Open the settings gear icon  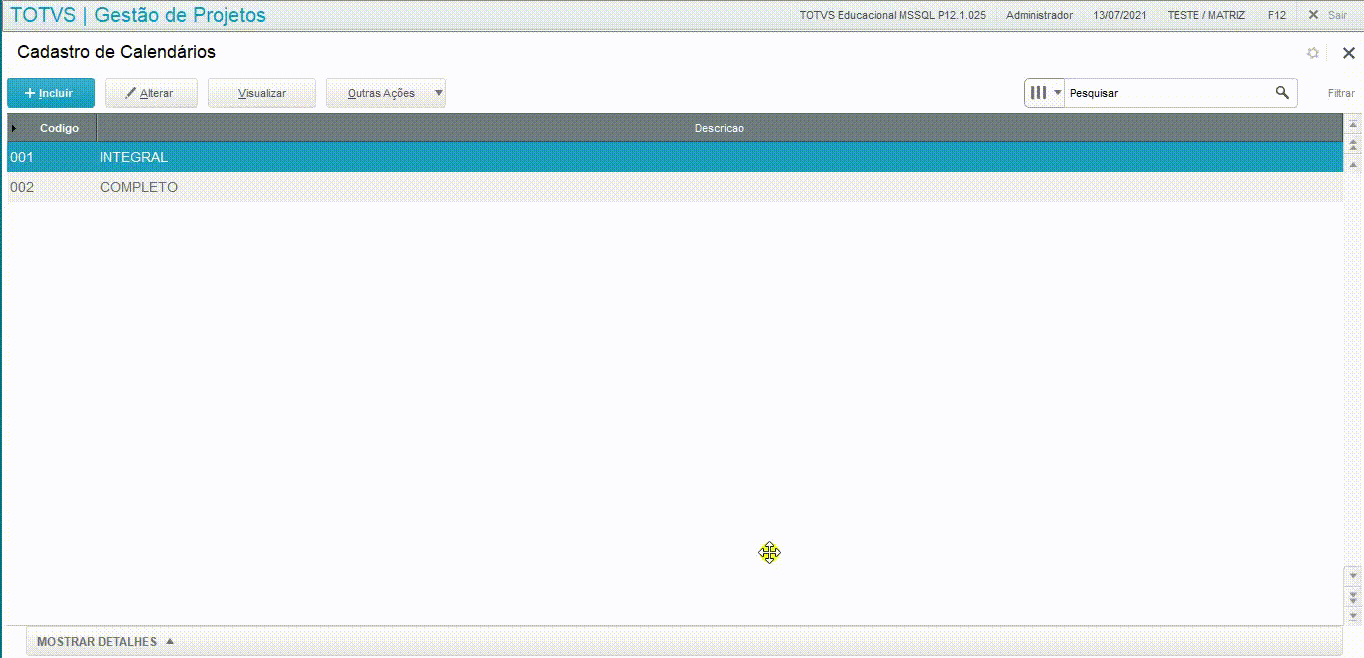(x=1313, y=53)
